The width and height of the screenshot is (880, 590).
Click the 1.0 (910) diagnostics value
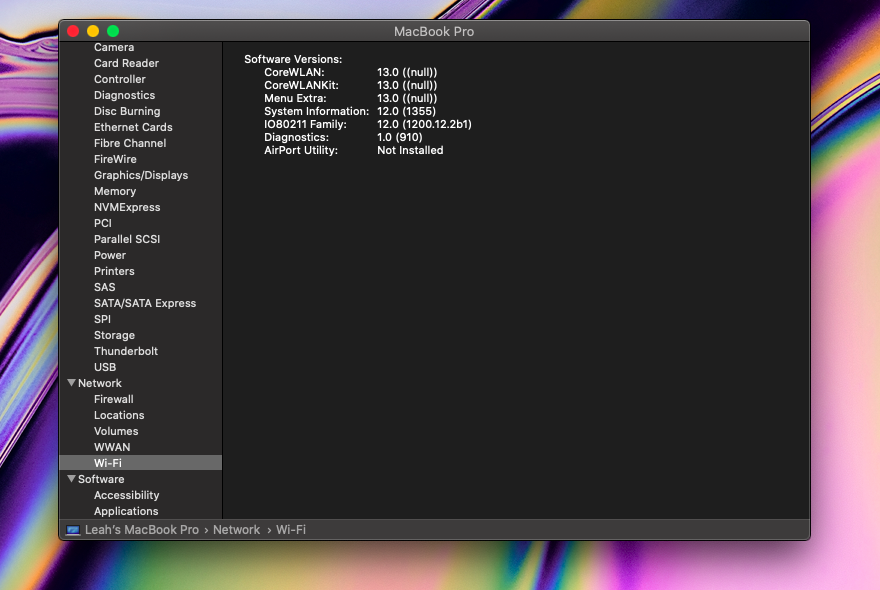point(400,137)
